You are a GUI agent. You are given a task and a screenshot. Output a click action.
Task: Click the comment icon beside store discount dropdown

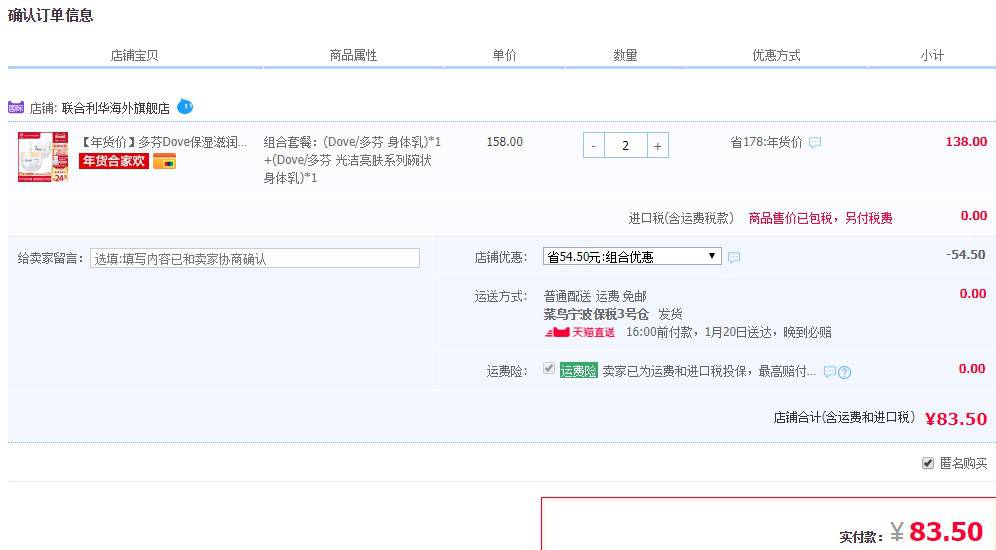point(734,258)
